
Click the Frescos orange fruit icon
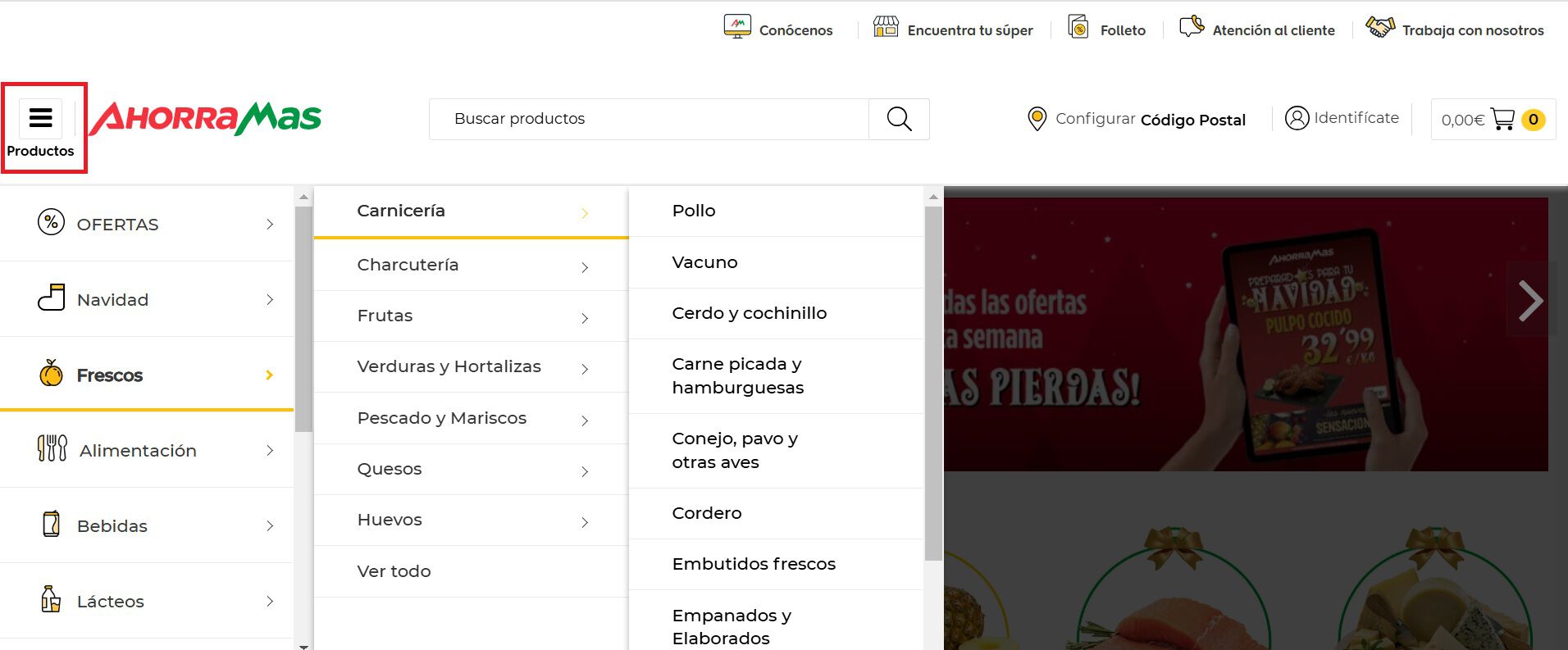[51, 373]
